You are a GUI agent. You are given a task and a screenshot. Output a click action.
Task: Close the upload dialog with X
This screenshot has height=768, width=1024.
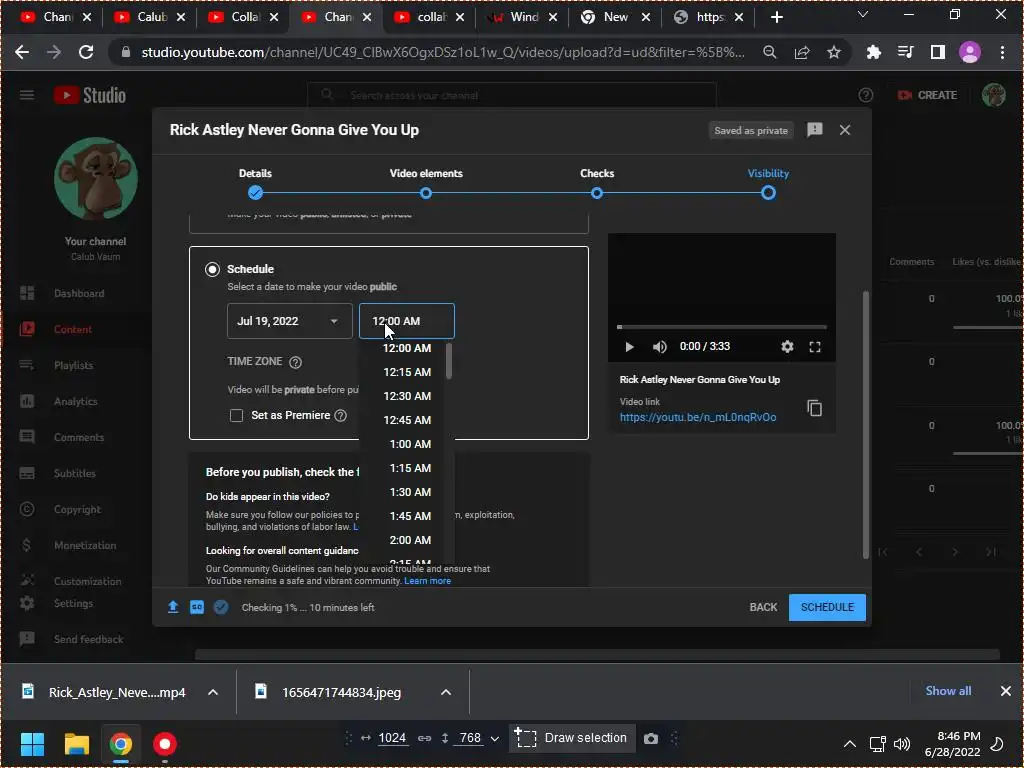click(x=844, y=130)
